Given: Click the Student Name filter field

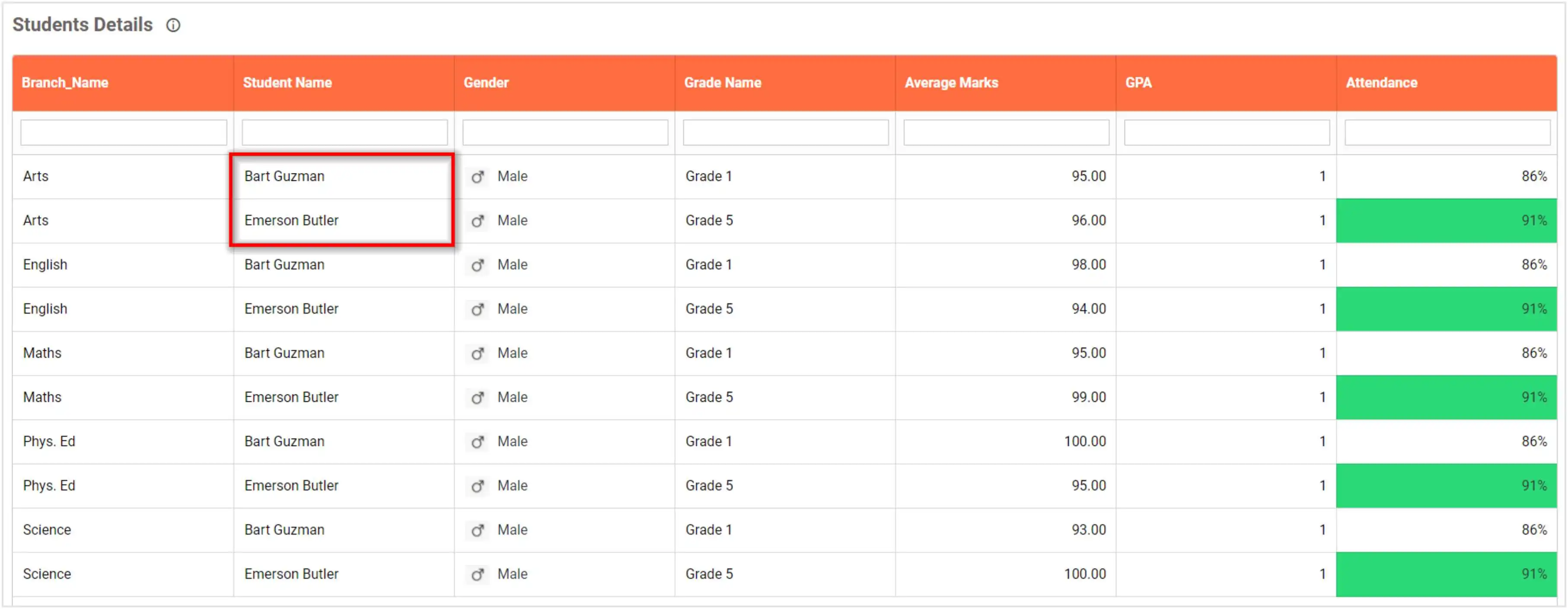Looking at the screenshot, I should tap(344, 131).
